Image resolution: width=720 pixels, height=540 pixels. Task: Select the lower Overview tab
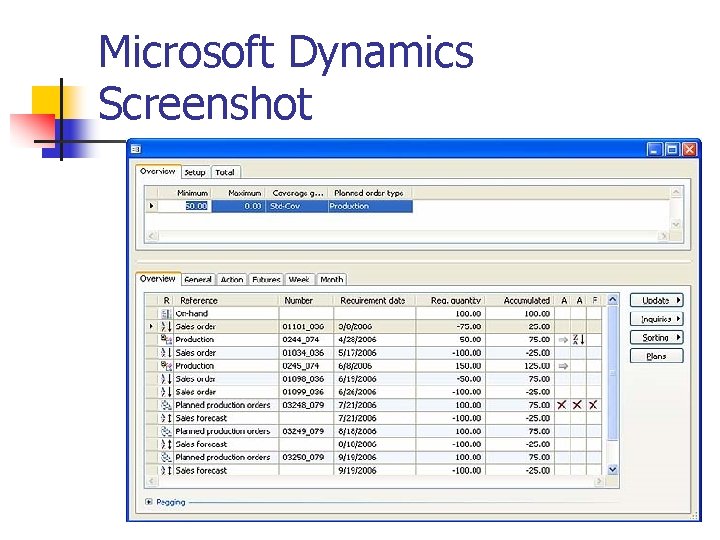click(x=158, y=279)
